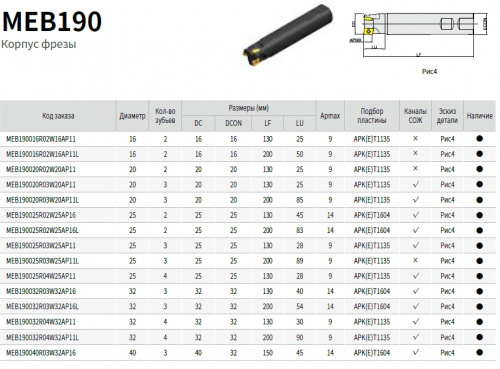The width and height of the screenshot is (500, 369).
Task: Select order code MEB190020R02W20AP11
Action: pos(41,169)
